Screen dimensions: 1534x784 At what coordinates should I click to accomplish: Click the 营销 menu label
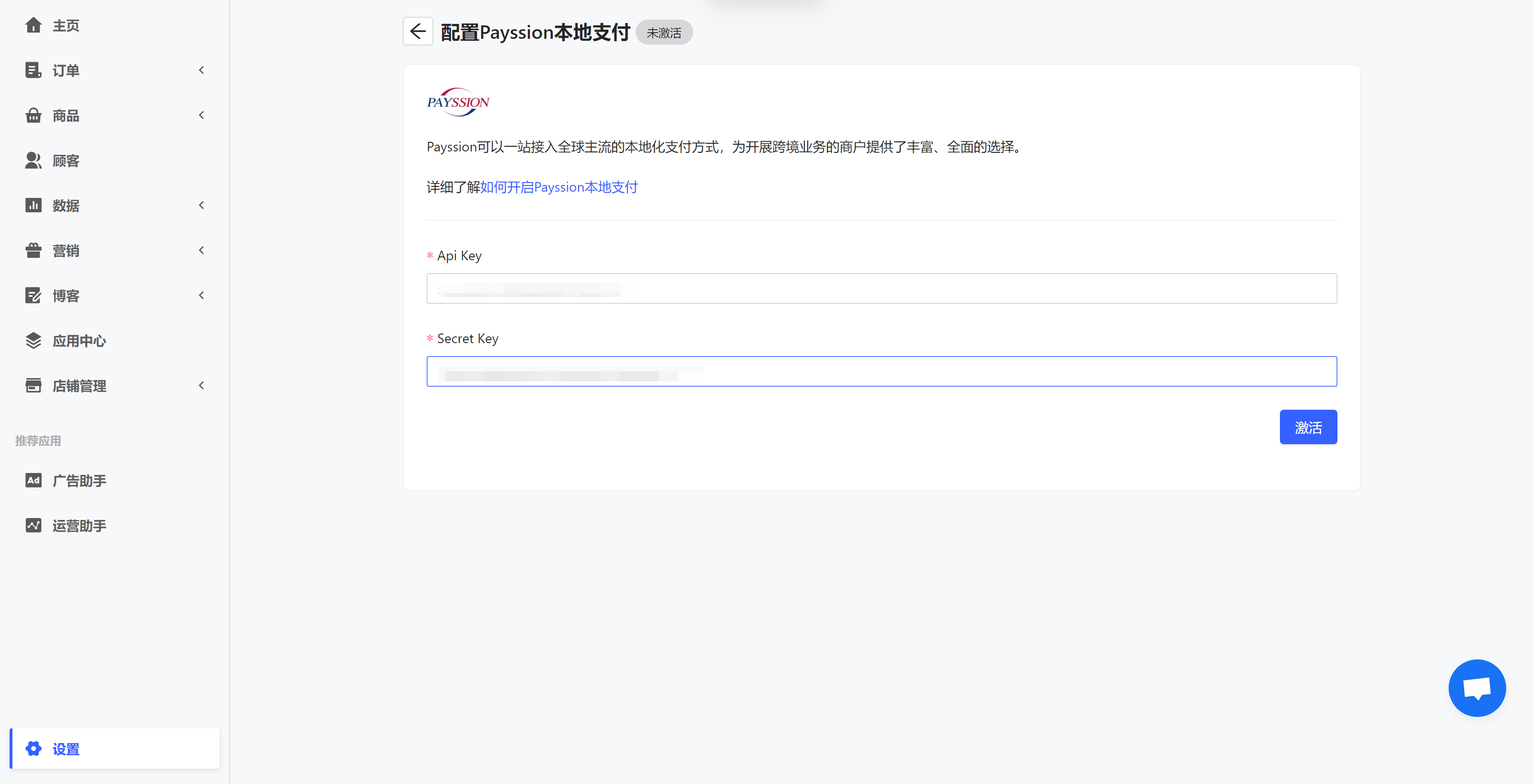point(66,251)
